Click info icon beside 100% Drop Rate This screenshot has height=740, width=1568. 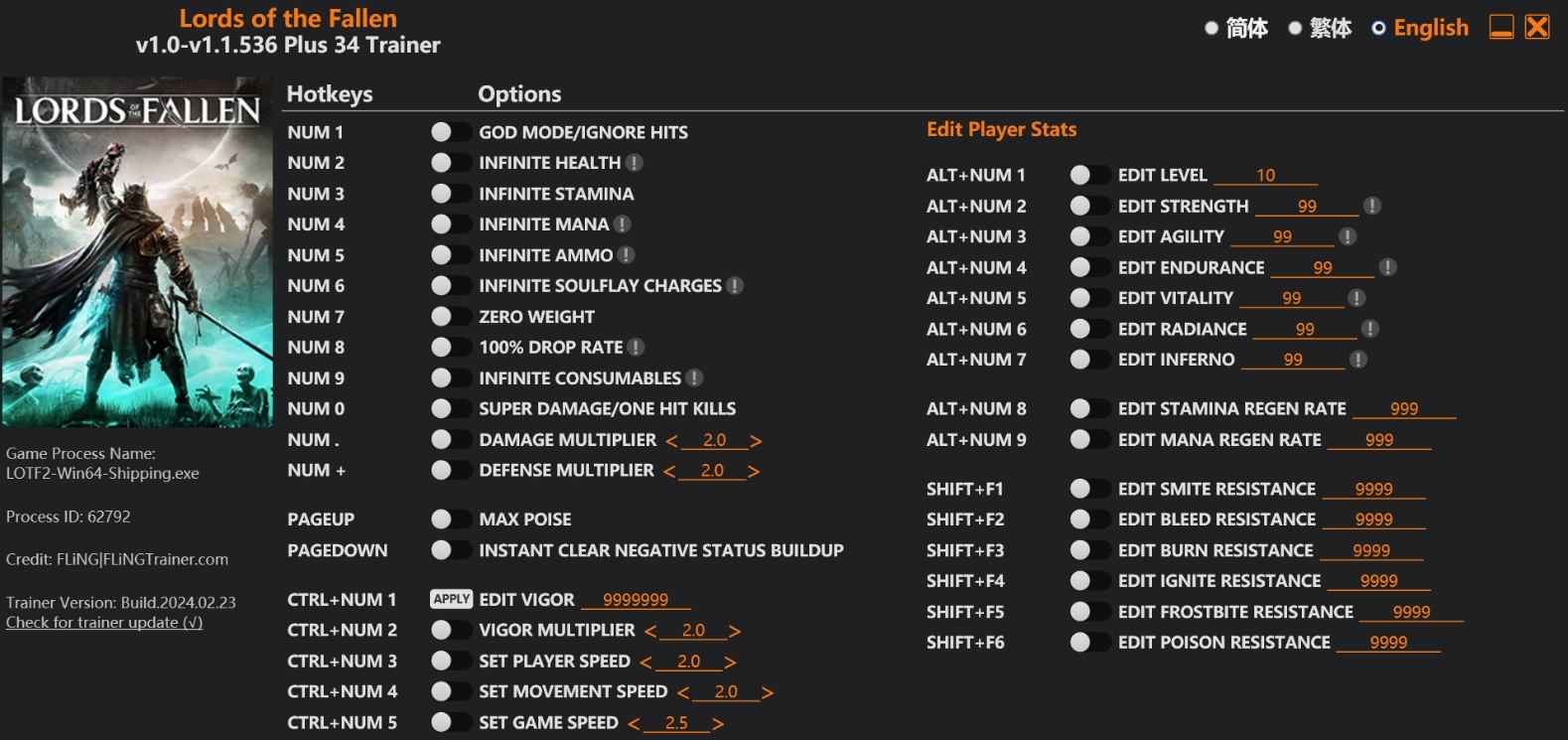[637, 348]
